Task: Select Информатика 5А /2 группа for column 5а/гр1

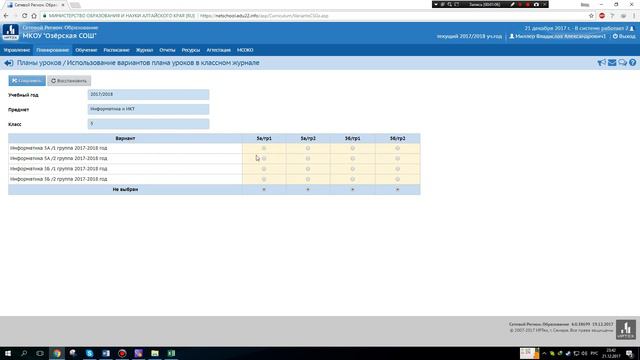Action: click(264, 158)
